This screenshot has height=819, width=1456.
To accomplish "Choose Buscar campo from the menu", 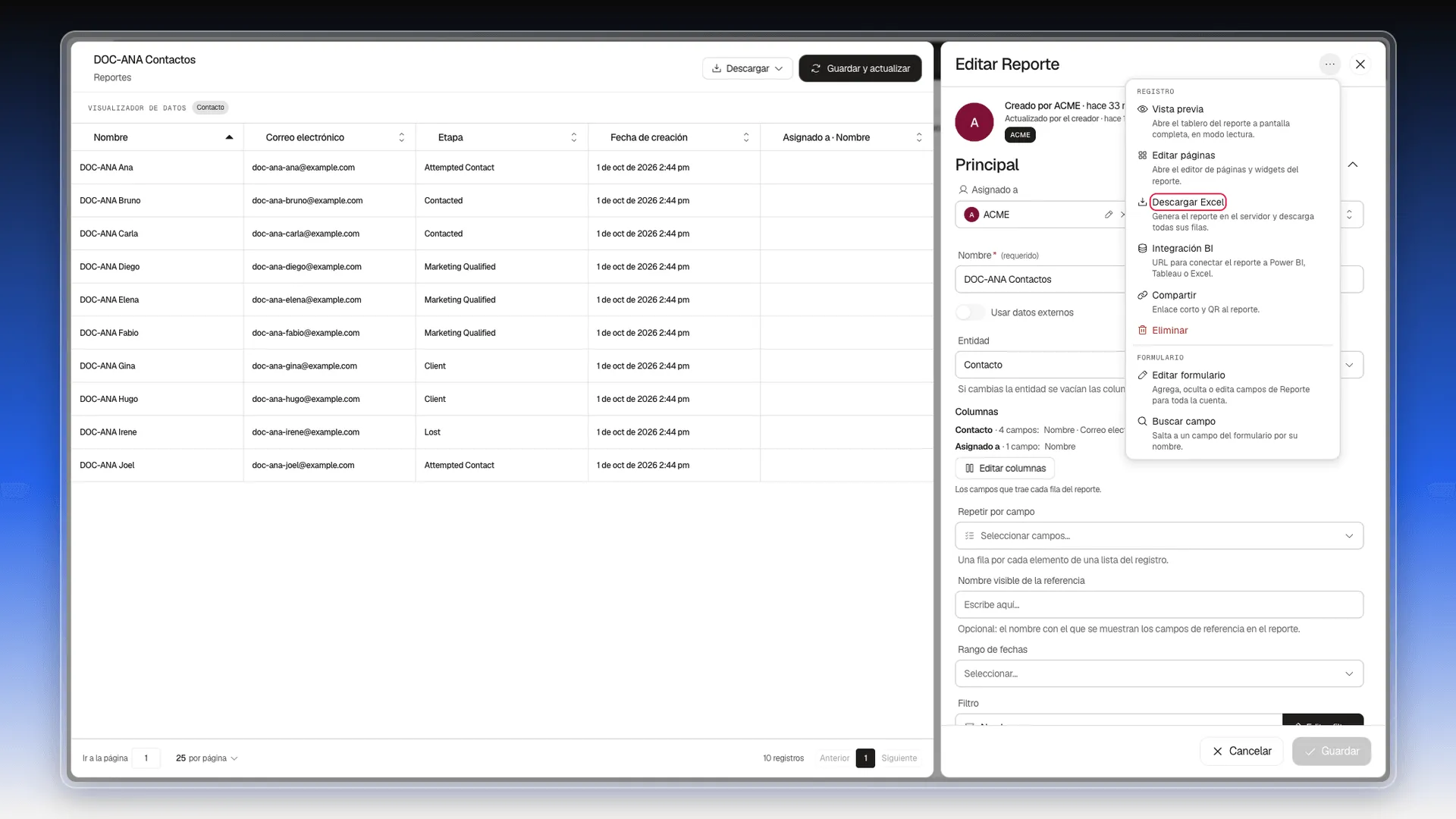I will pyautogui.click(x=1232, y=434).
